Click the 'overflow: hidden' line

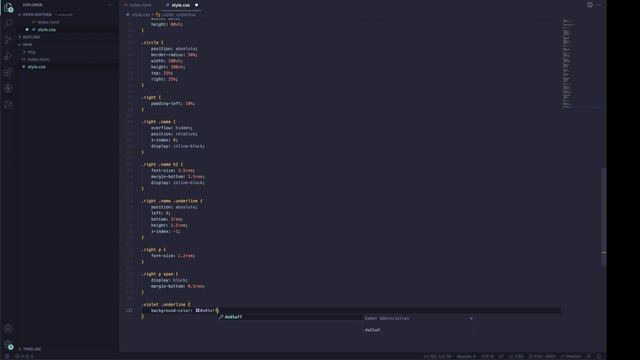(171, 128)
